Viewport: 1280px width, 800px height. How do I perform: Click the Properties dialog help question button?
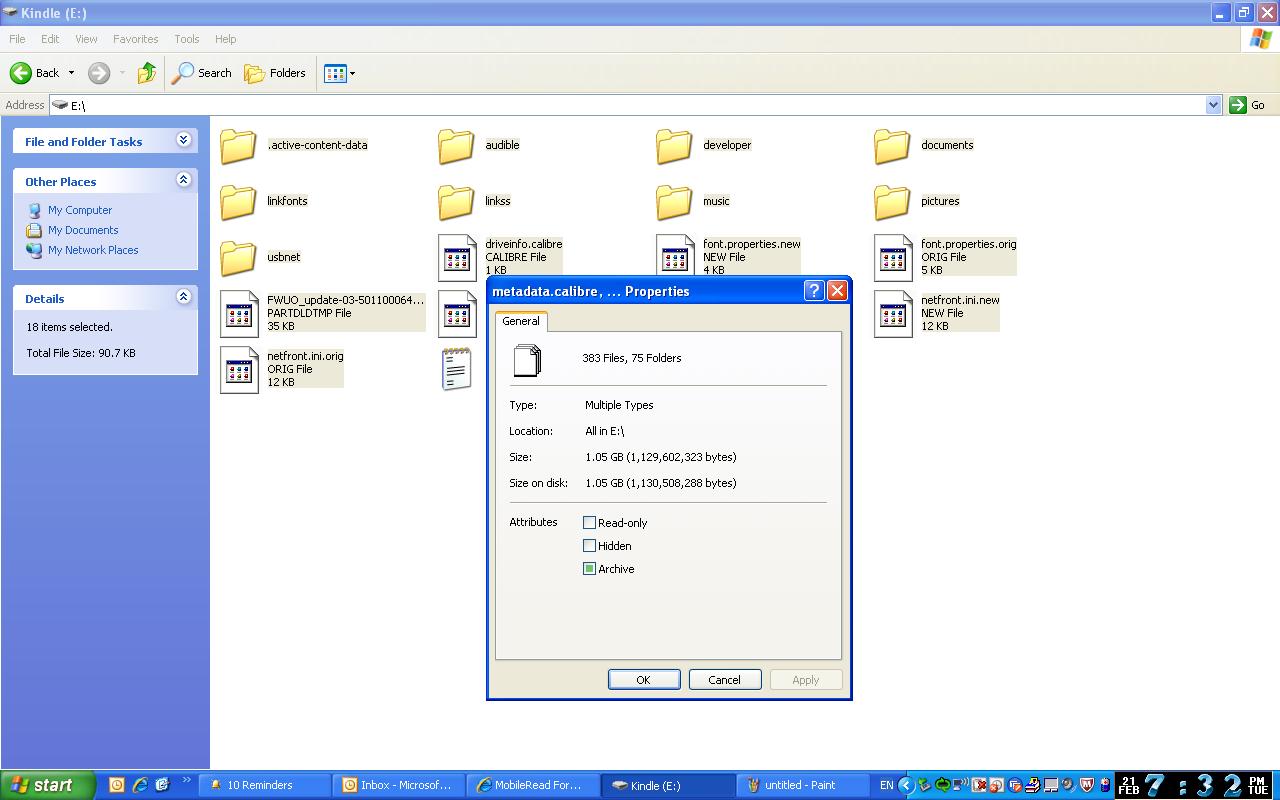click(x=814, y=291)
